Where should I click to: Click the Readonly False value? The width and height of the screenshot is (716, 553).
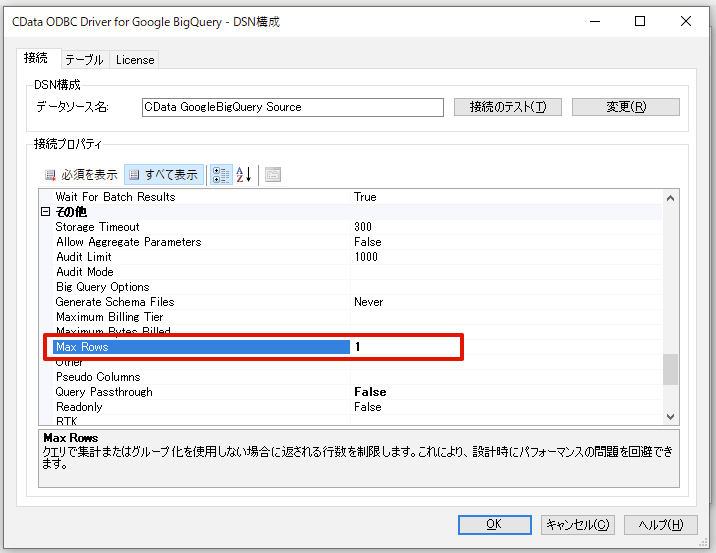(368, 407)
